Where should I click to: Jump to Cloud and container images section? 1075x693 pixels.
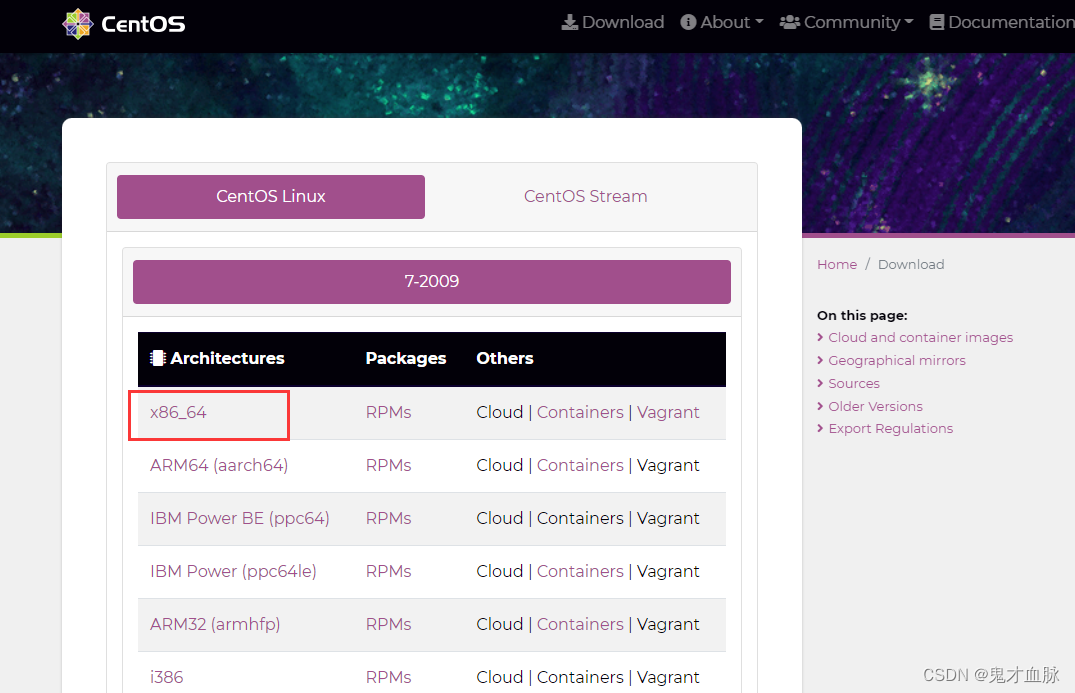coord(920,337)
